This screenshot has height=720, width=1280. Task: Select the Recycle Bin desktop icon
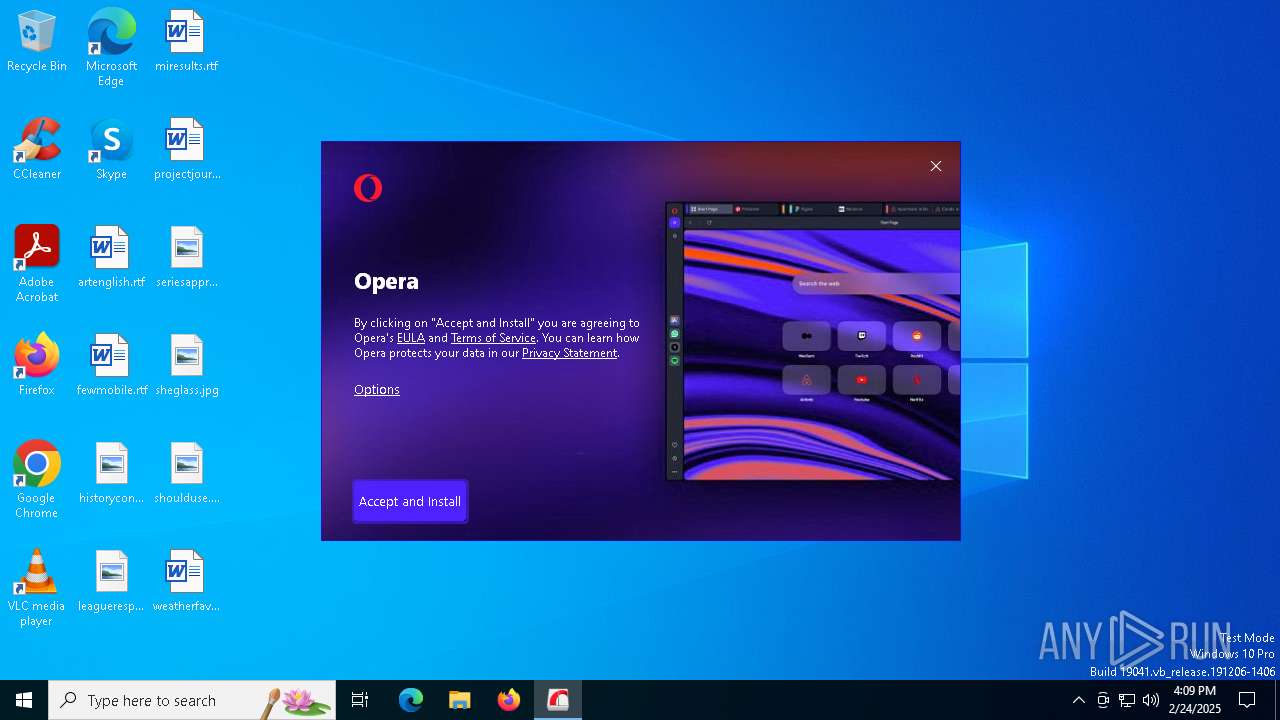coord(37,42)
